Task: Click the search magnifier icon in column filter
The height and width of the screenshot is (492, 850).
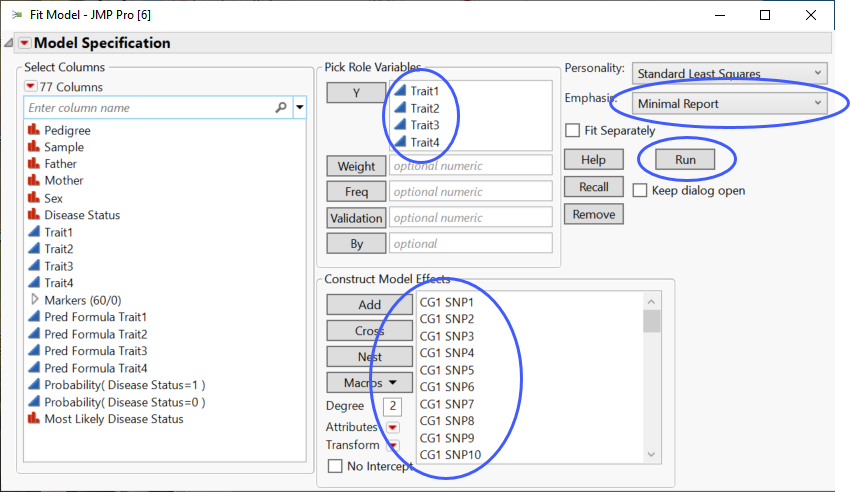Action: pos(281,108)
